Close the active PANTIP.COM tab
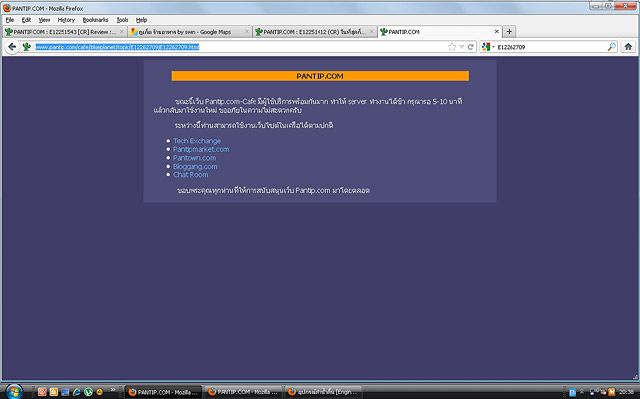 496,31
